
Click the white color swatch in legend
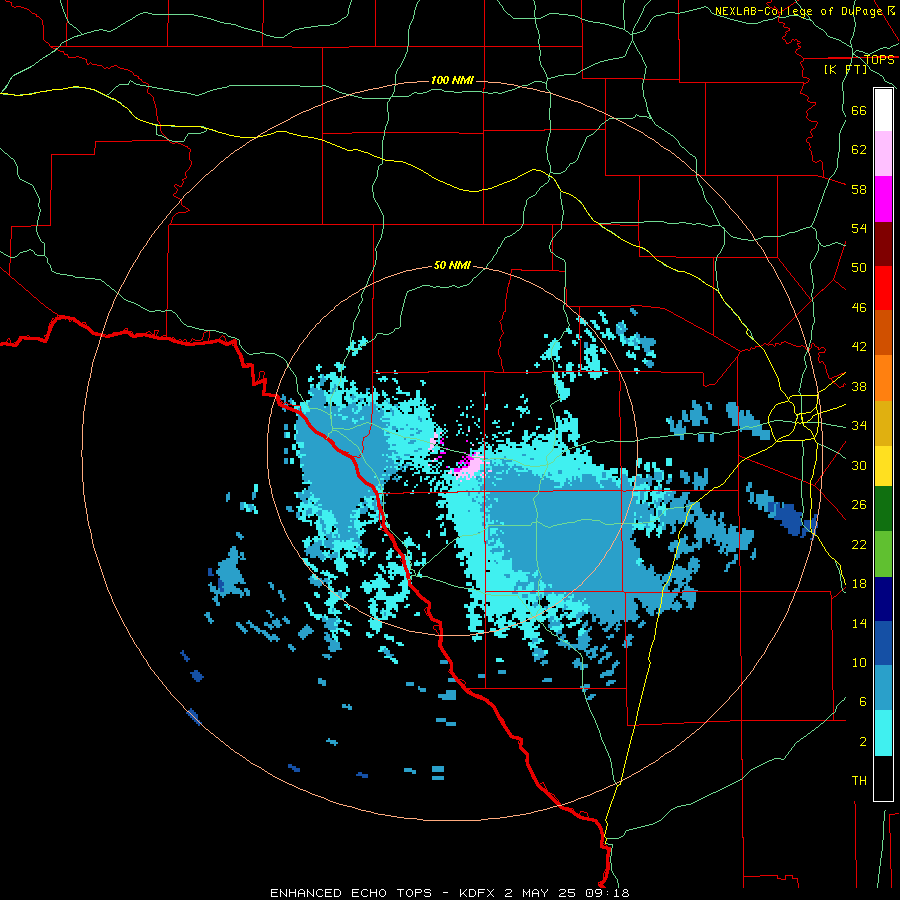click(883, 110)
